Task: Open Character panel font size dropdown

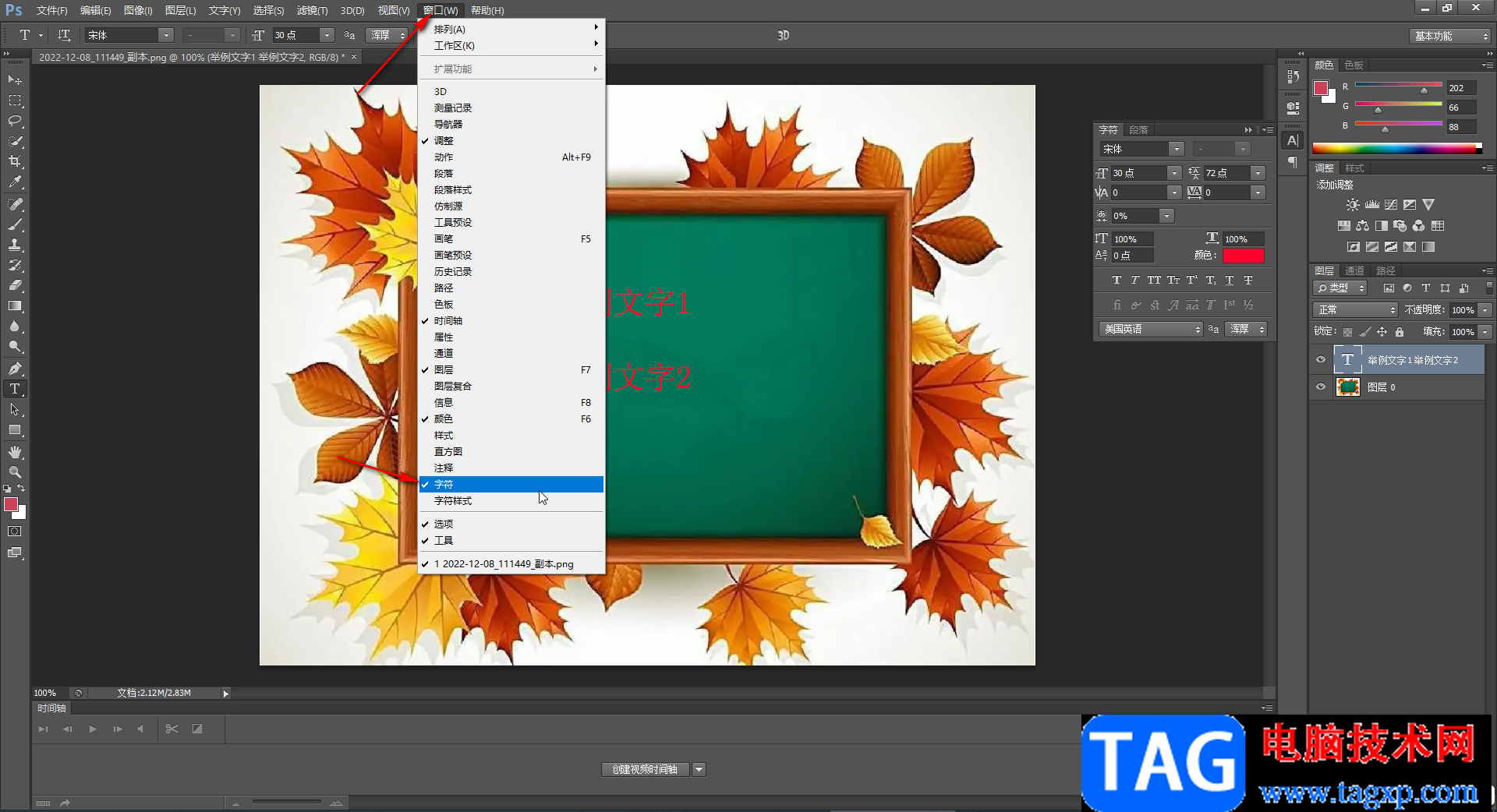Action: coord(1174,173)
